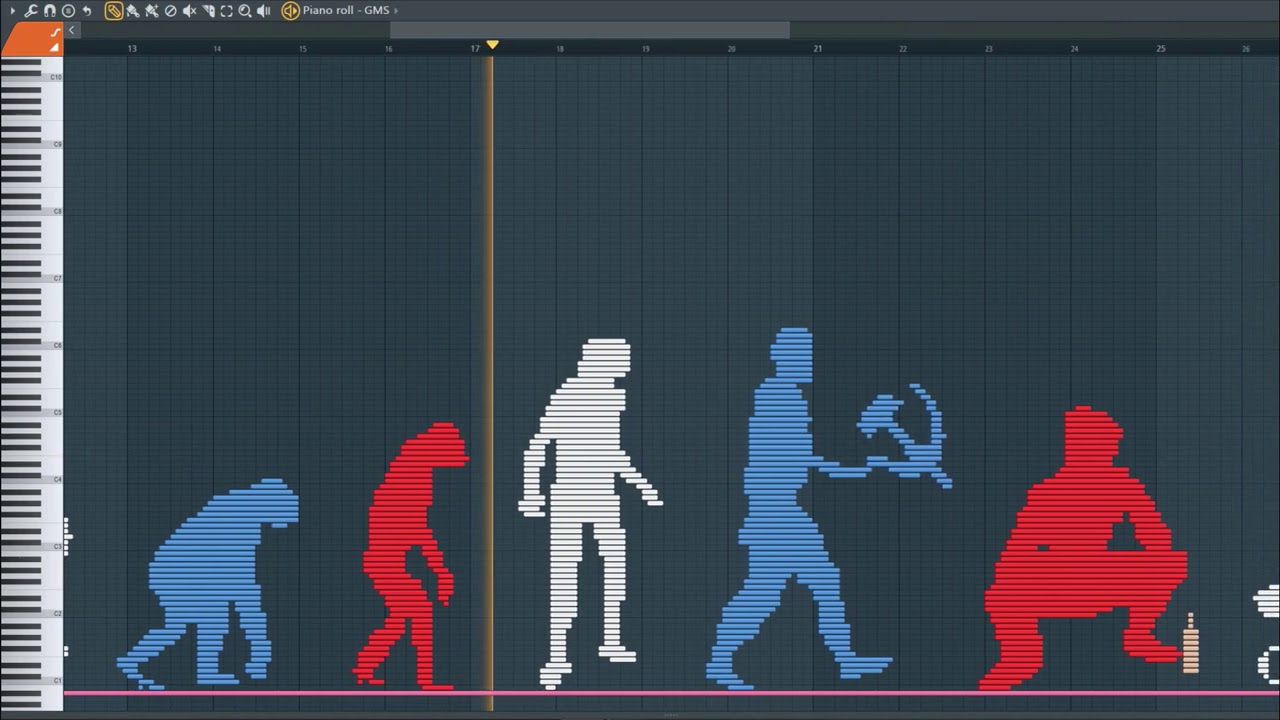Select the Slice tool
Screen dimensions: 1280x720
coord(208,11)
